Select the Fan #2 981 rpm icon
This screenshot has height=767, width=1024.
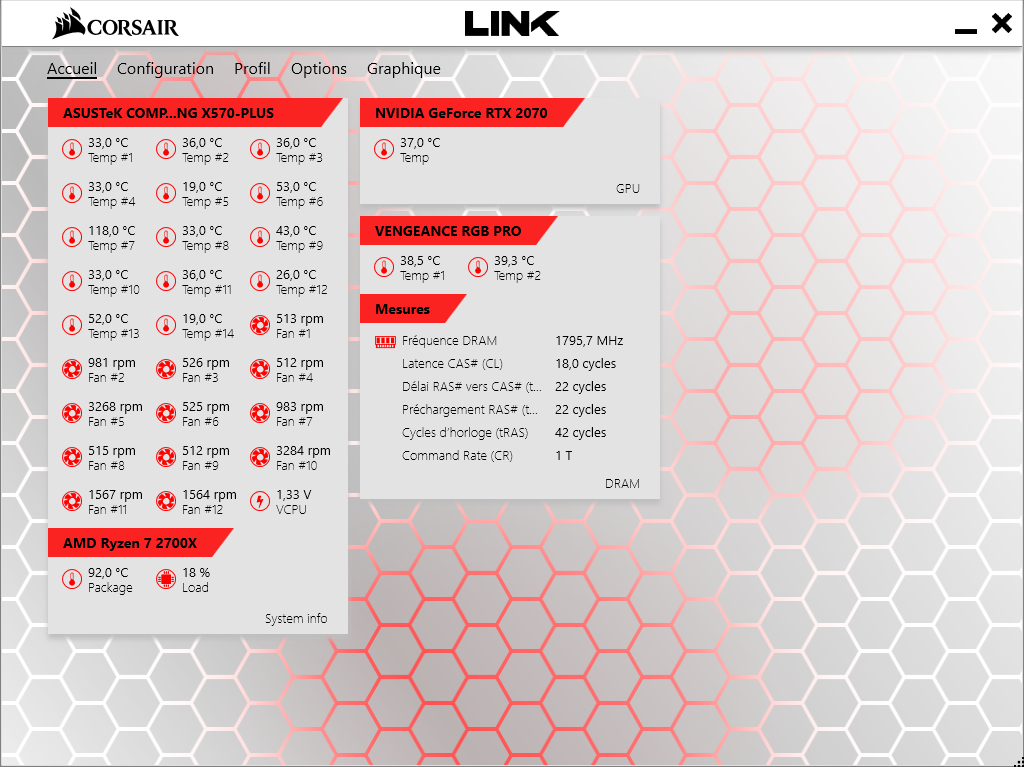tap(72, 369)
